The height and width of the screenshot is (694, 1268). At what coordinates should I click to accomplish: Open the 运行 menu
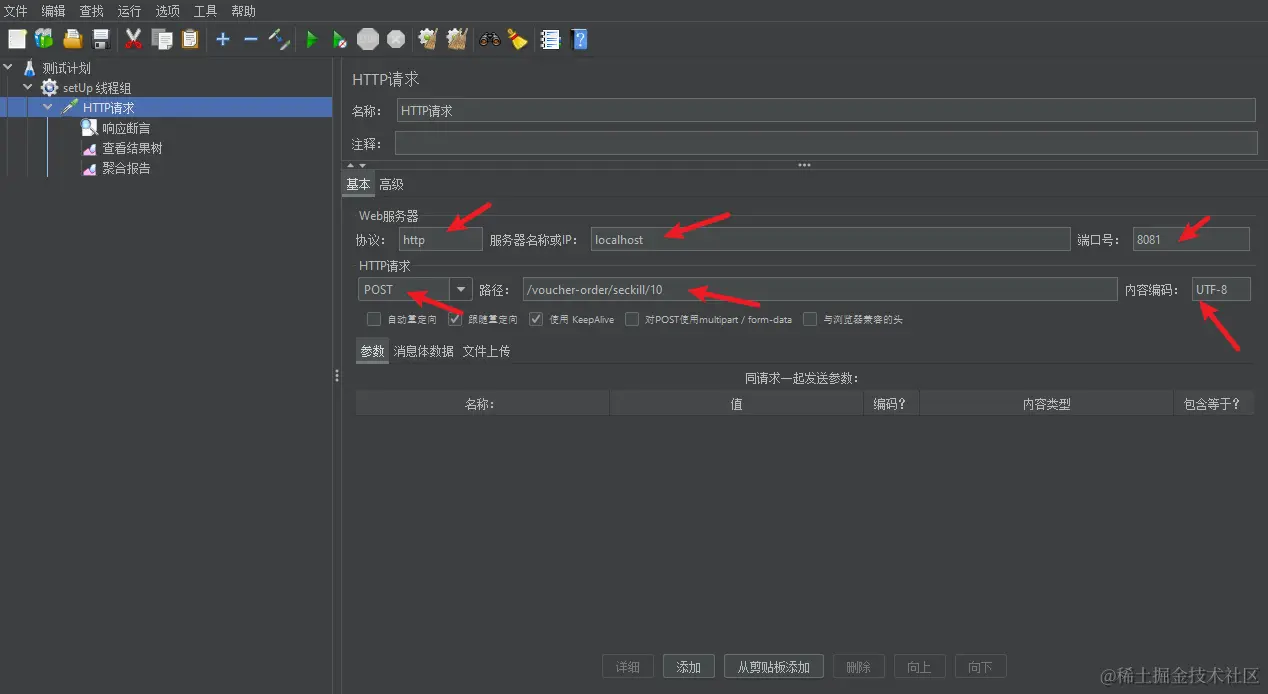pos(129,11)
